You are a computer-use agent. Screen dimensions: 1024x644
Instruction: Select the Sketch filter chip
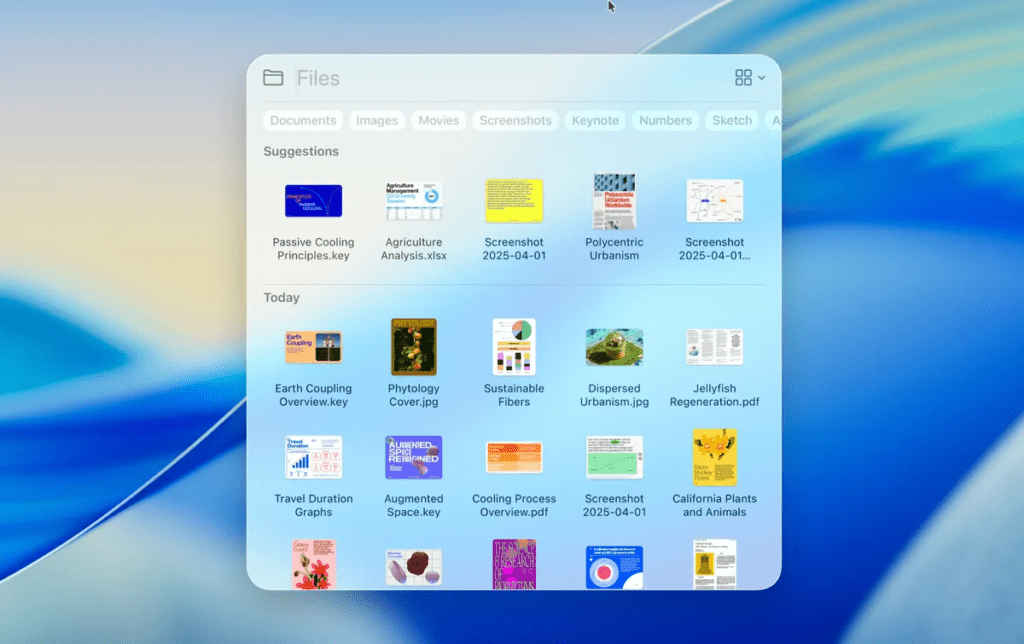pos(732,120)
